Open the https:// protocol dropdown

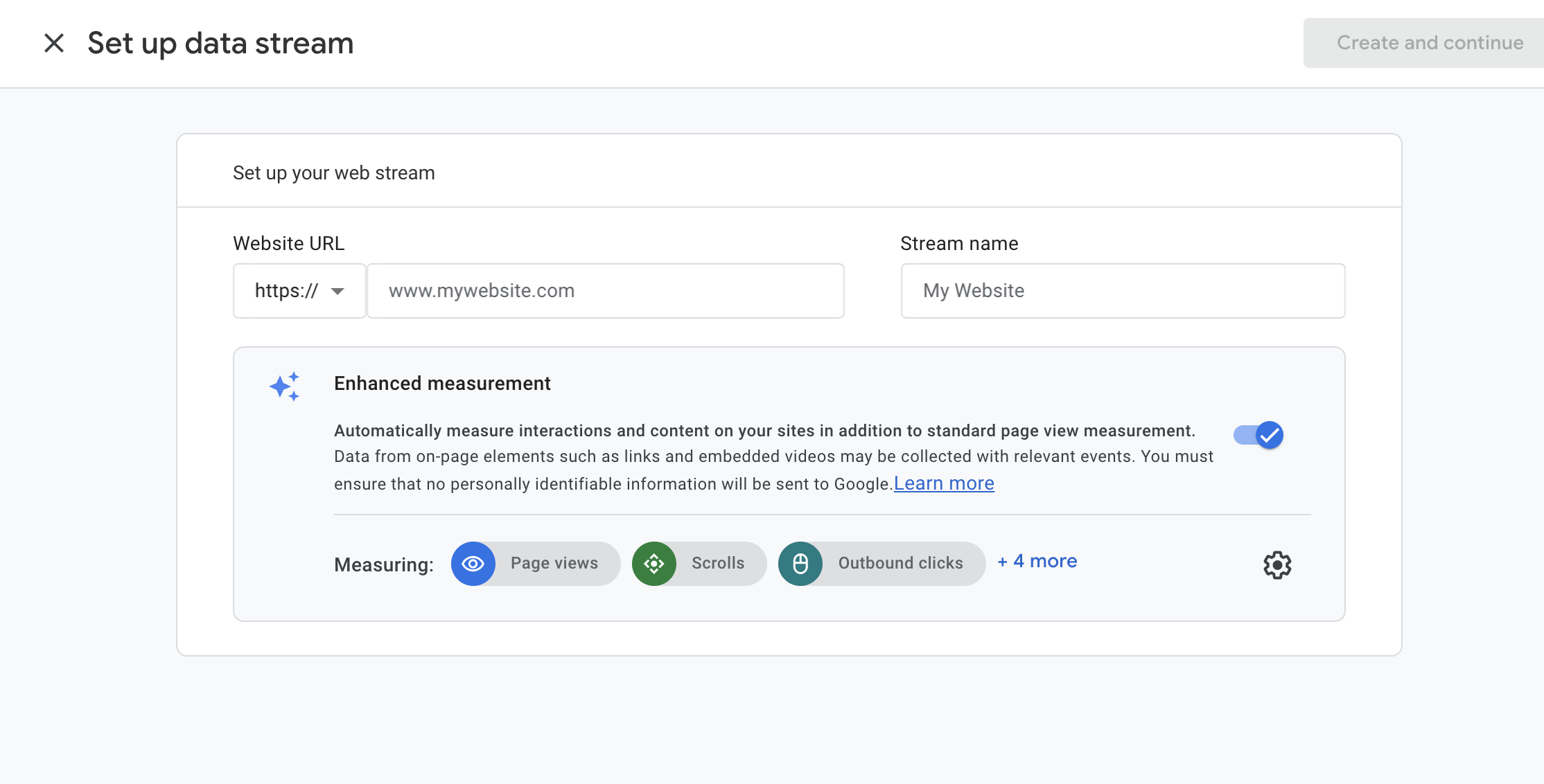tap(299, 291)
